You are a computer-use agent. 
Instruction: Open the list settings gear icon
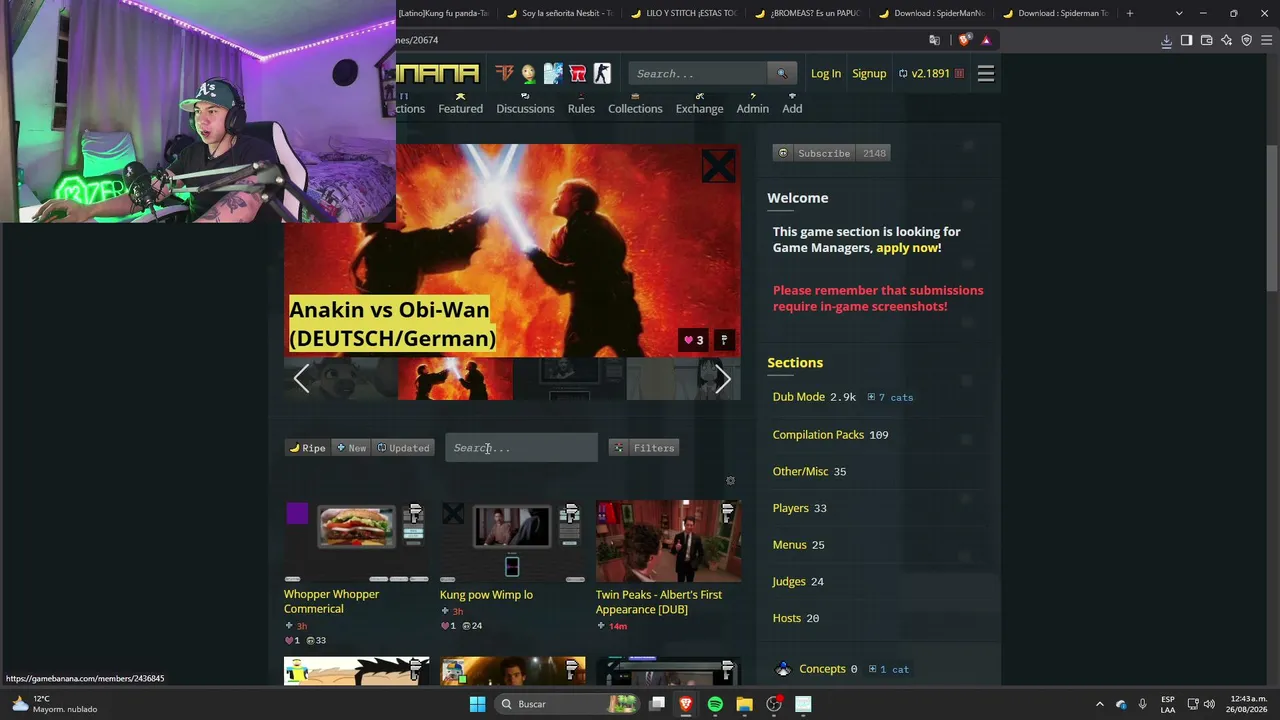[x=730, y=481]
